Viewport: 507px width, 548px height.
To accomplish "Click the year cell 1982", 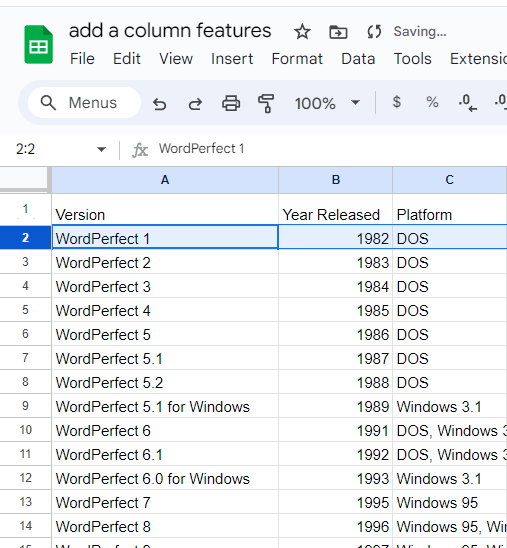I will pos(335,238).
